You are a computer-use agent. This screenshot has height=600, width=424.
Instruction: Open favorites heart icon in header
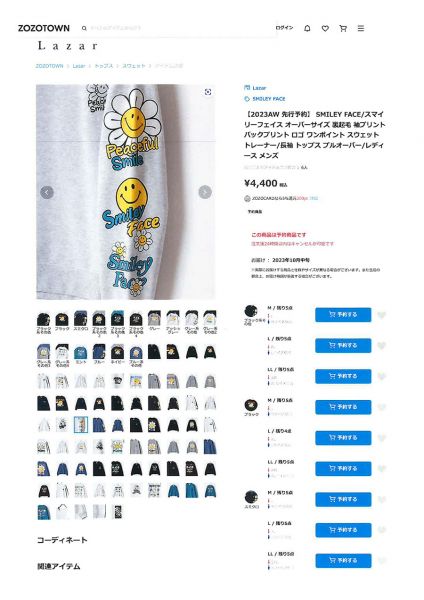pos(325,28)
